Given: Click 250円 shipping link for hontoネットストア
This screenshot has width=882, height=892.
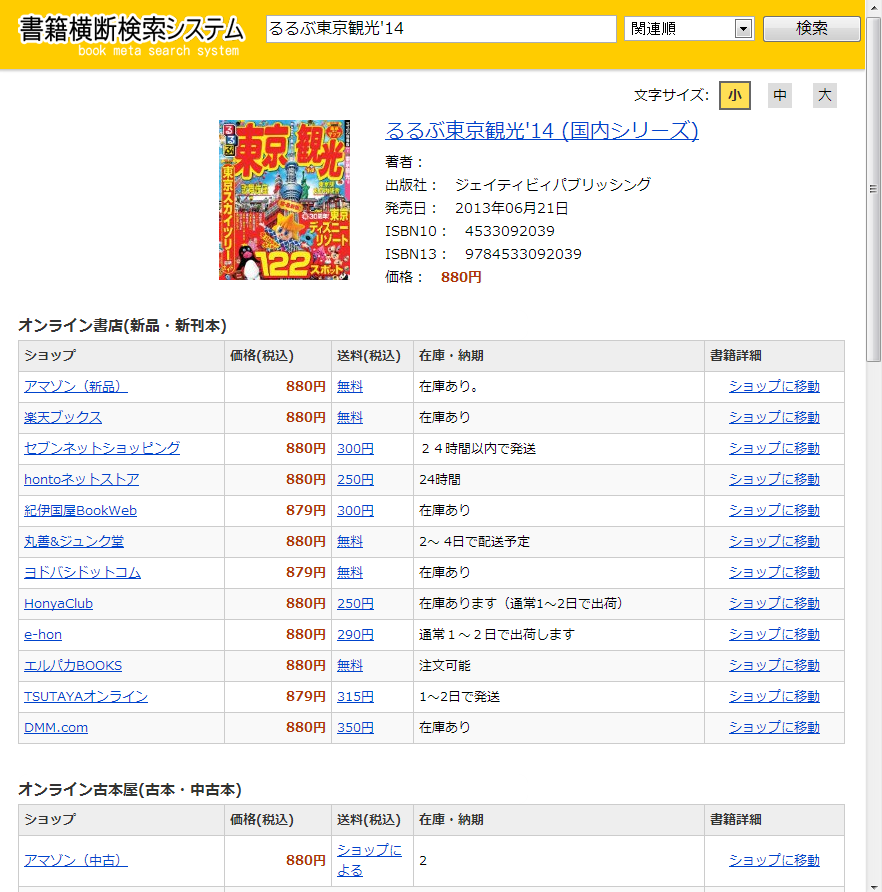Looking at the screenshot, I should pyautogui.click(x=355, y=479).
